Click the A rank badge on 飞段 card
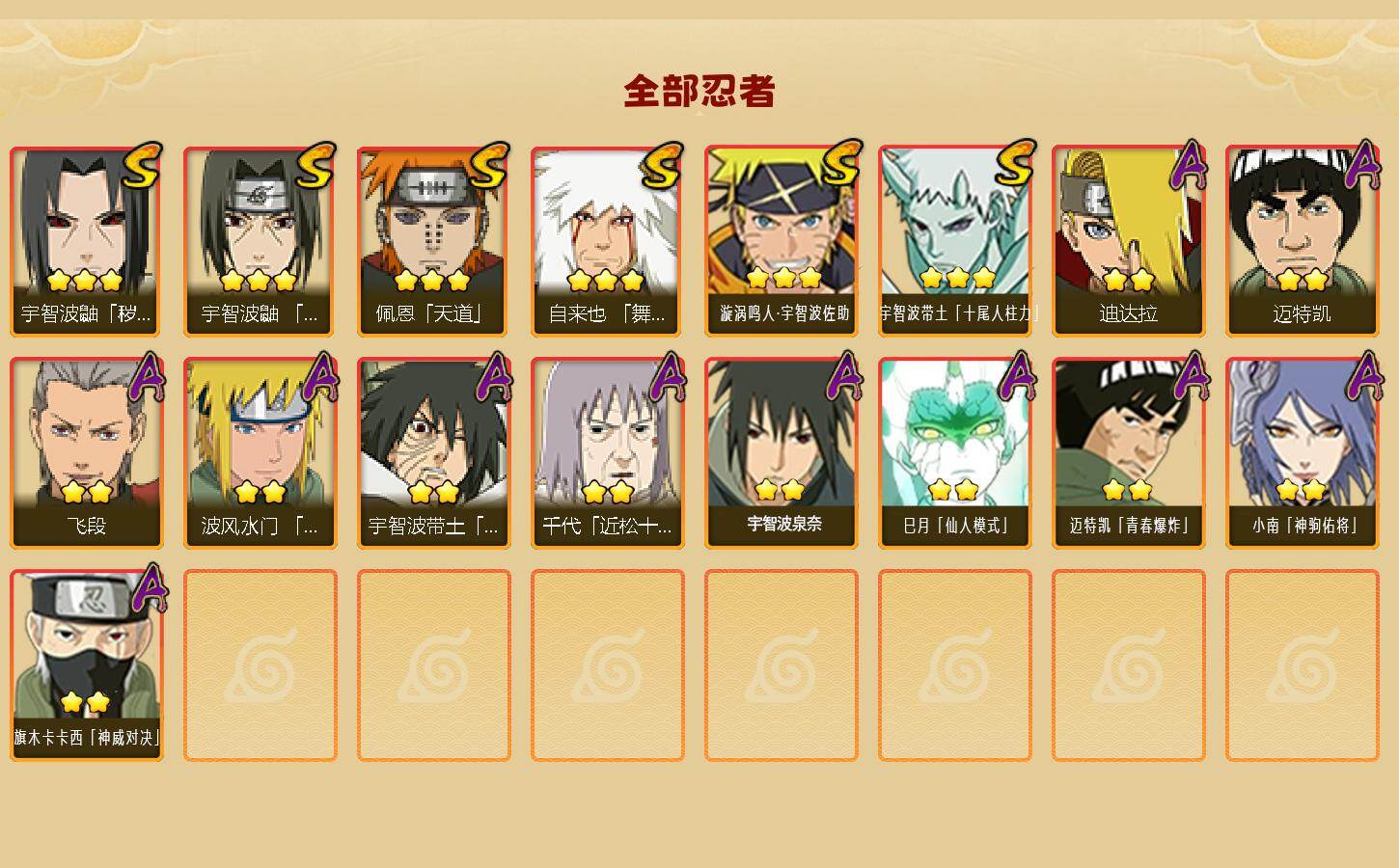The width and height of the screenshot is (1399, 868). [x=147, y=377]
